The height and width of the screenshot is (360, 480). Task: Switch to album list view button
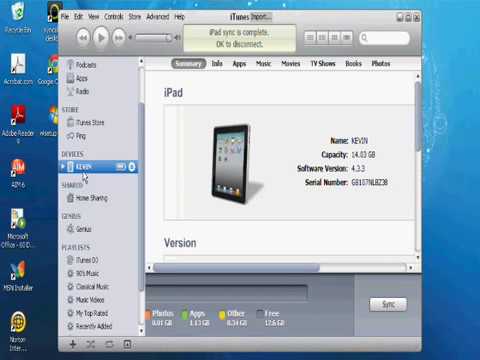[322, 37]
